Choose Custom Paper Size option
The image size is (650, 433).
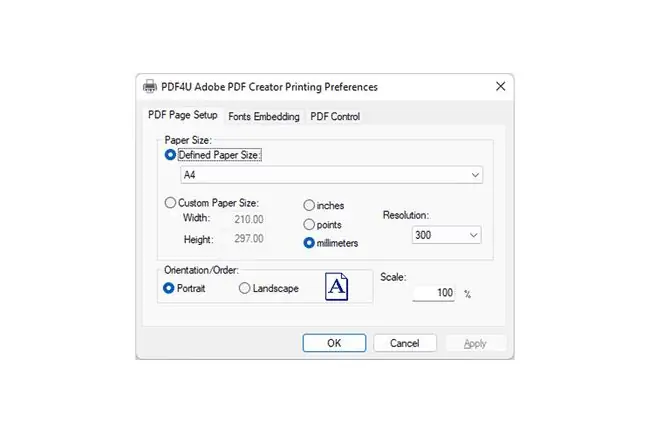pos(170,203)
